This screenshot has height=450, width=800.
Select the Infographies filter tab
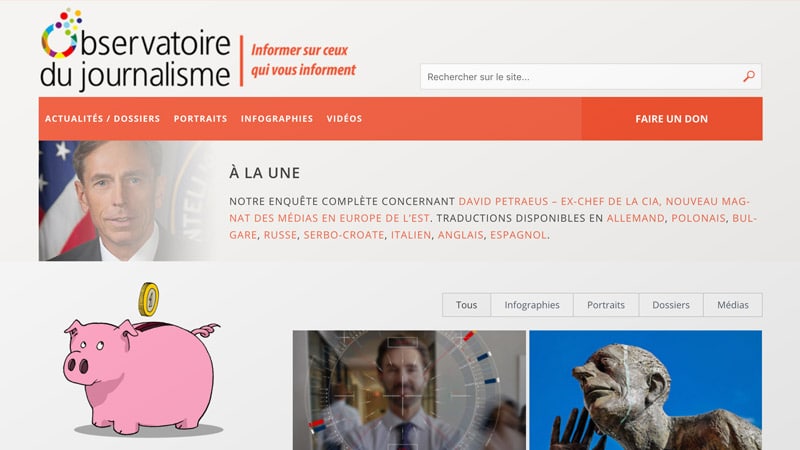tap(532, 305)
